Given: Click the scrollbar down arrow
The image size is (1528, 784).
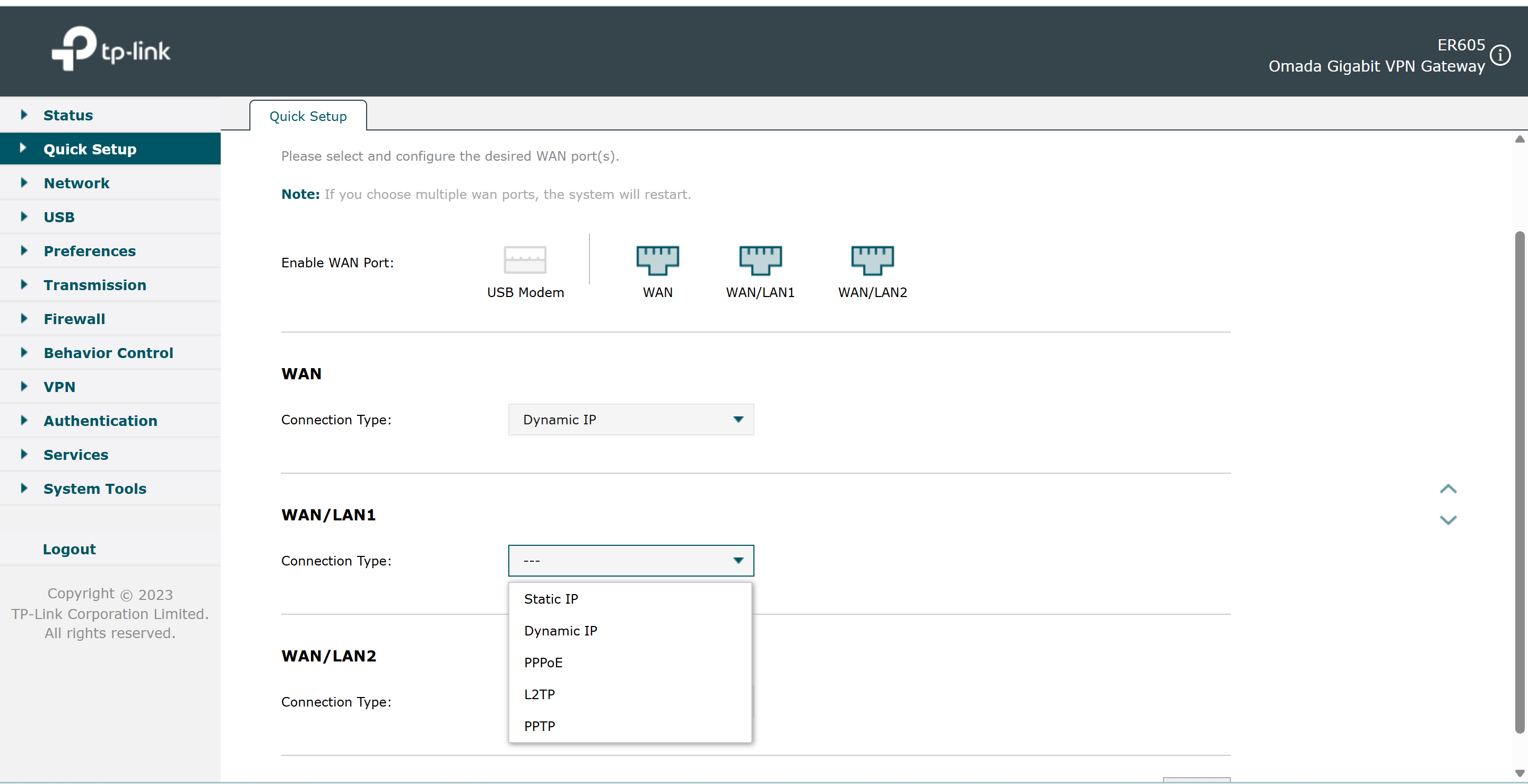Looking at the screenshot, I should [x=1519, y=773].
